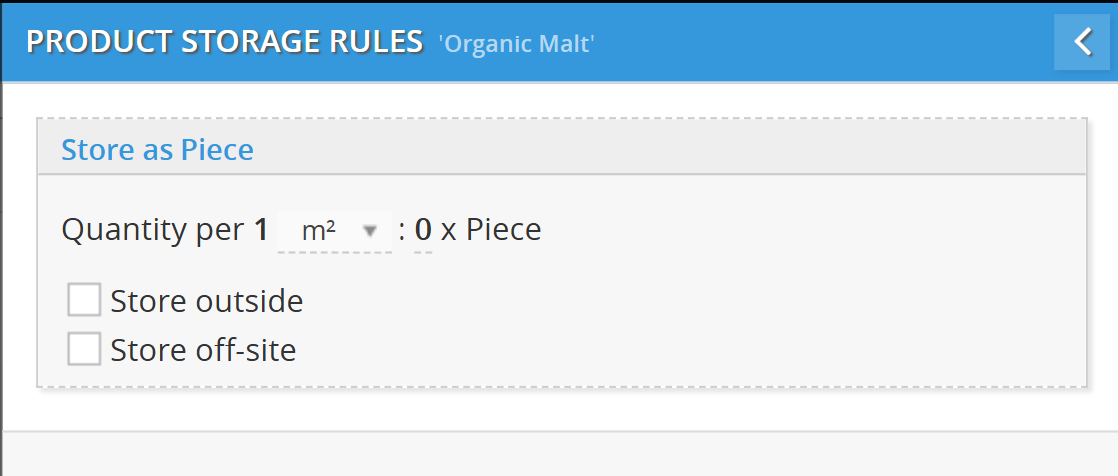Click the colon between m² and 0

coord(402,231)
